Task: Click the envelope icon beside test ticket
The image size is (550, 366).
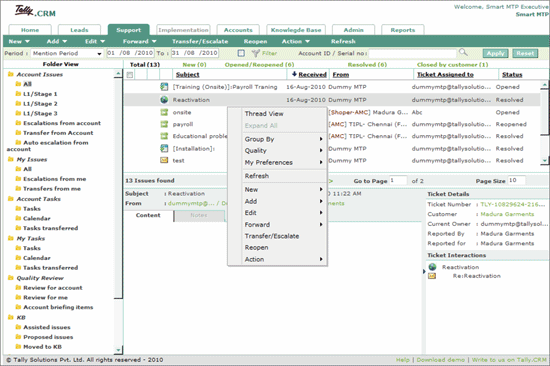Action: click(x=164, y=160)
